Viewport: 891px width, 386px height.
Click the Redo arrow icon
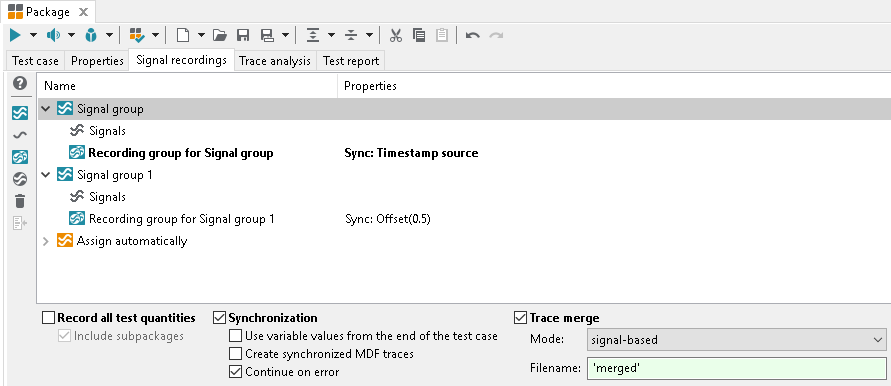(496, 36)
